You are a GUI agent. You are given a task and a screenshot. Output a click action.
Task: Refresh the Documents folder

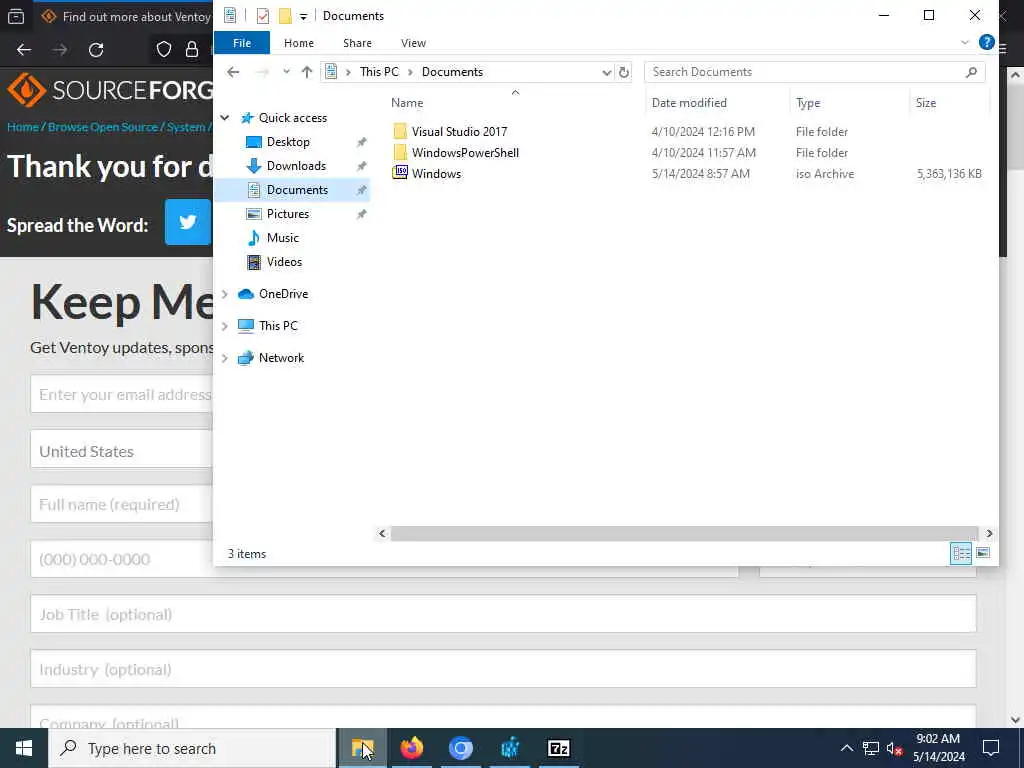(x=624, y=72)
